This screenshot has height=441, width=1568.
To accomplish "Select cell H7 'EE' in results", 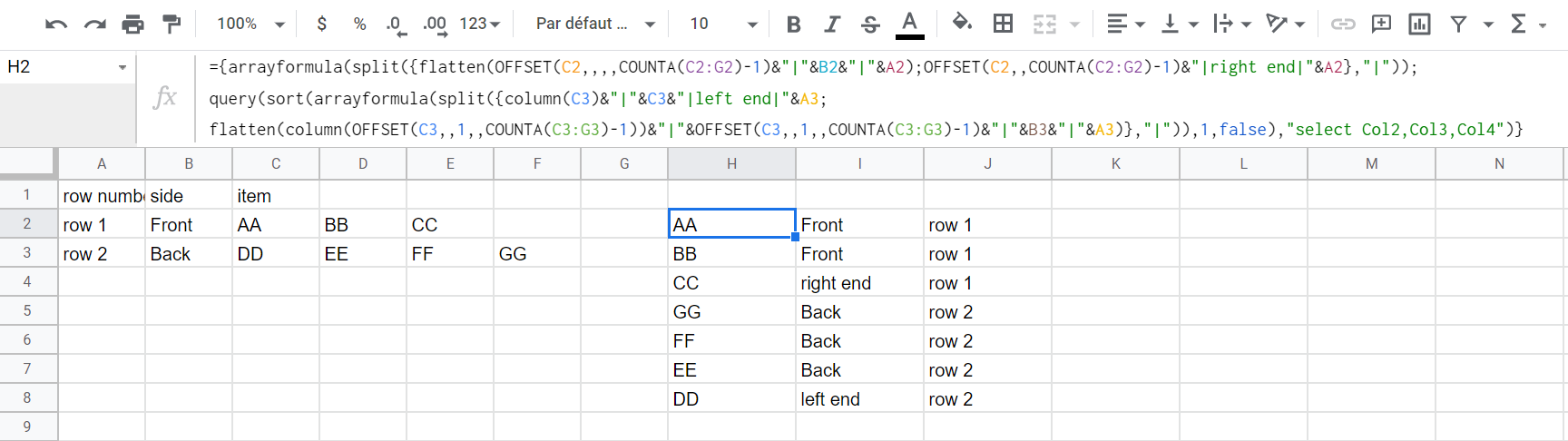I will [731, 370].
